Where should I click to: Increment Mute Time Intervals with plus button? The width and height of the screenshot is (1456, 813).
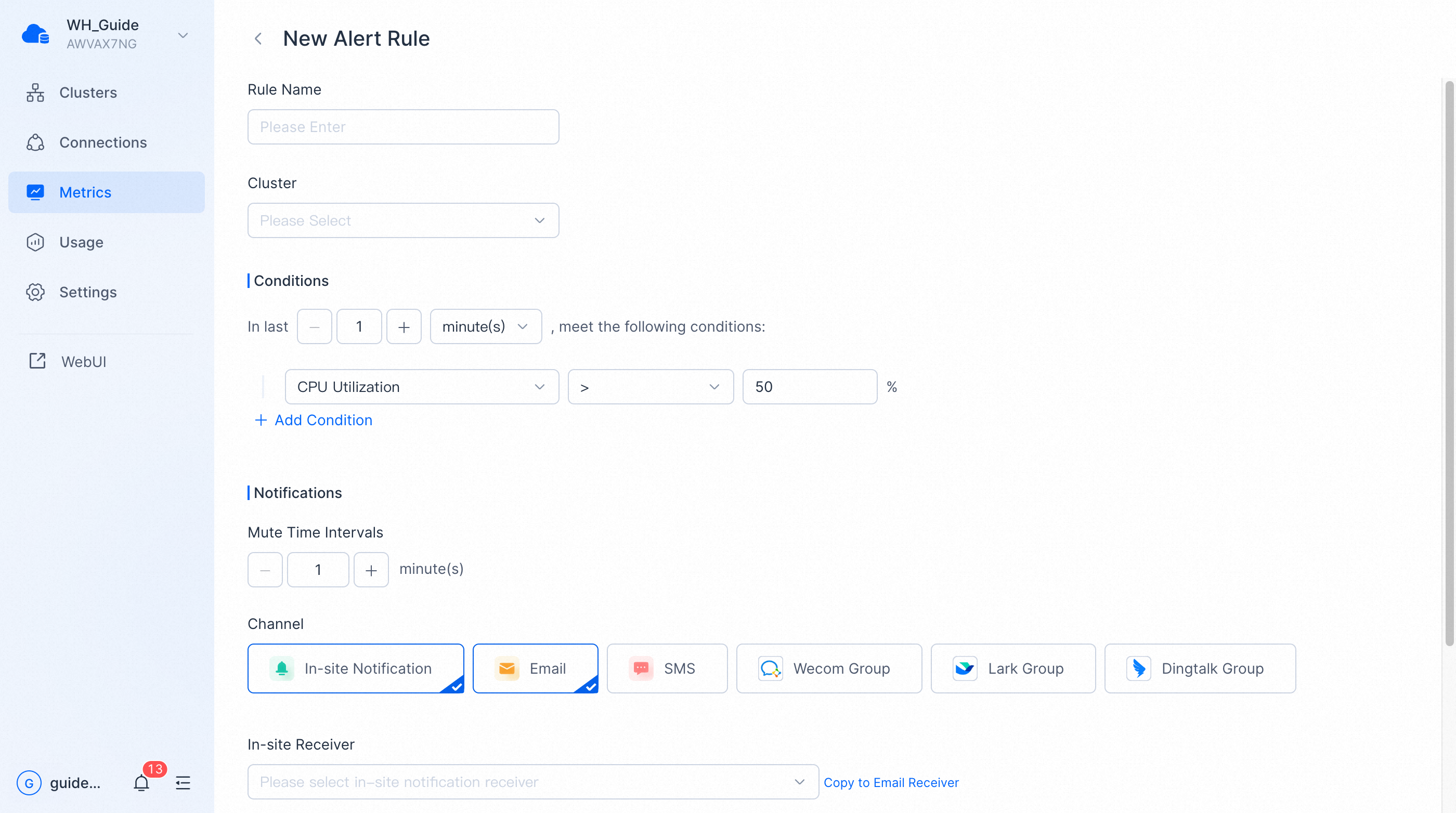[x=371, y=570]
